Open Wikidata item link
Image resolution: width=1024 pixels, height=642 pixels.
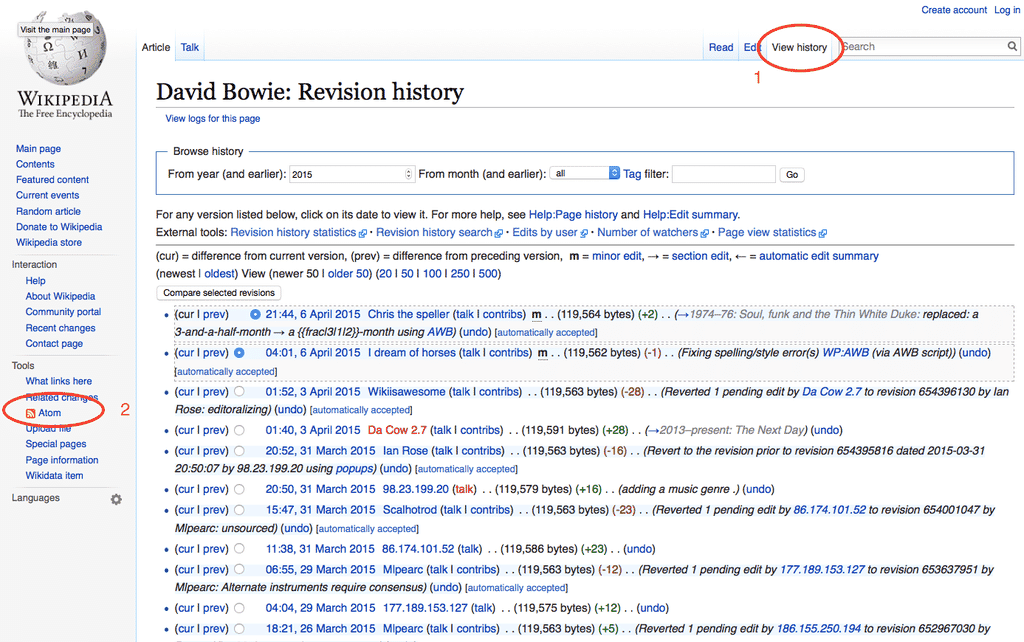click(x=54, y=475)
